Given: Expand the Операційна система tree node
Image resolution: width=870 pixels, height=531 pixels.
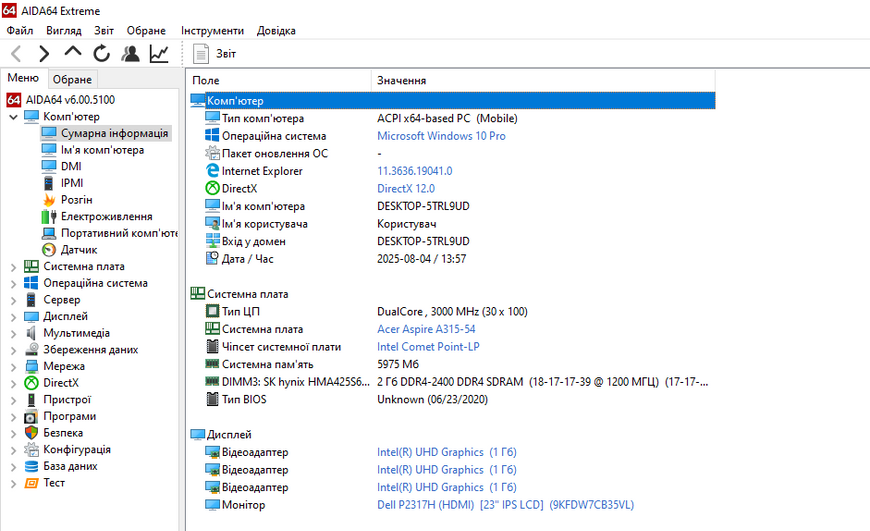Looking at the screenshot, I should [14, 284].
